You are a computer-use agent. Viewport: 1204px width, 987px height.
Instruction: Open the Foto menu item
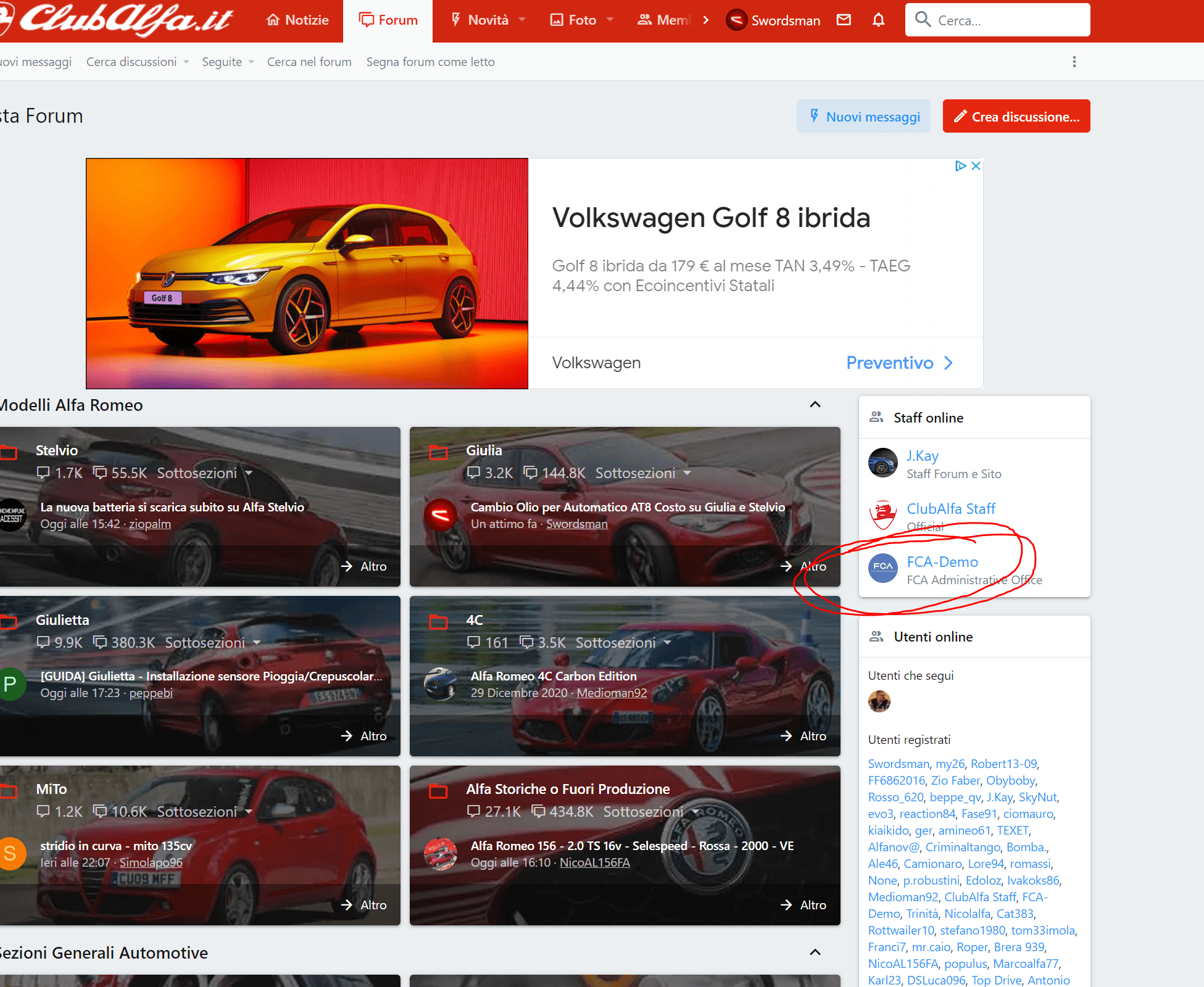click(x=573, y=20)
